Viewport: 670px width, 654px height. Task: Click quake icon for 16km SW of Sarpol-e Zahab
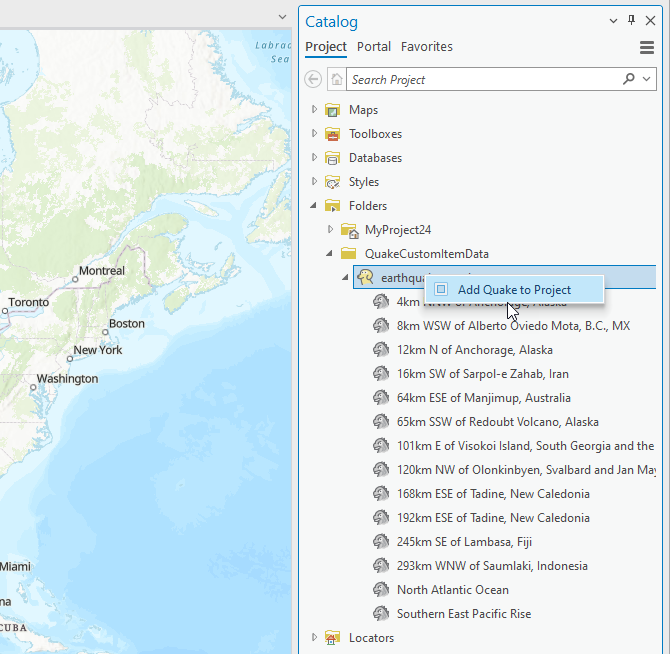[381, 373]
